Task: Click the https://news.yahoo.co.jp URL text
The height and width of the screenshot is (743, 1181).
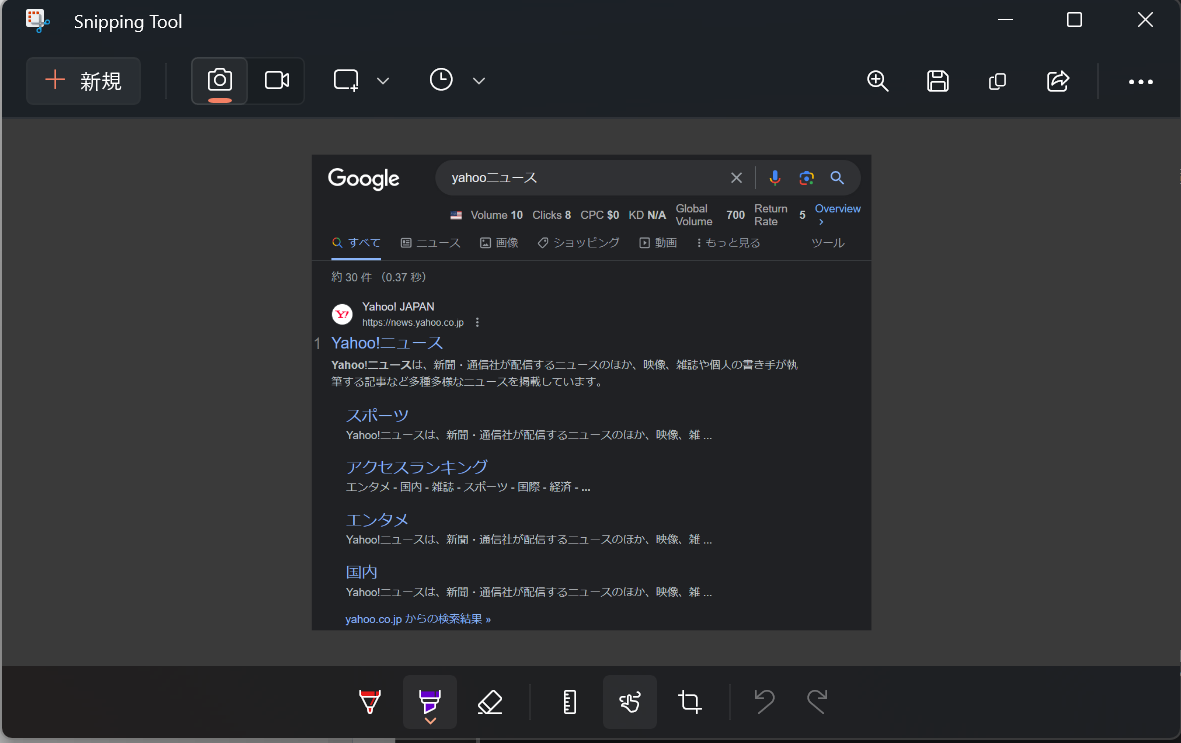Action: [x=413, y=323]
